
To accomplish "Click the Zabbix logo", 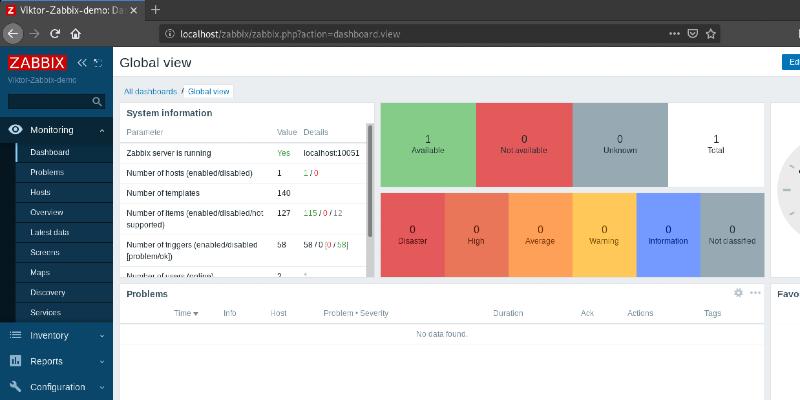I will point(36,62).
